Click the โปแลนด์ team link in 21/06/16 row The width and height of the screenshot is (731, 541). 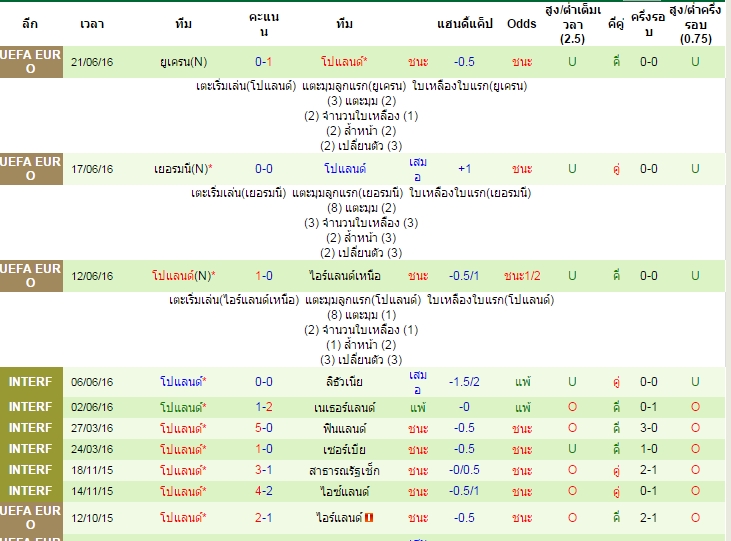pos(344,62)
